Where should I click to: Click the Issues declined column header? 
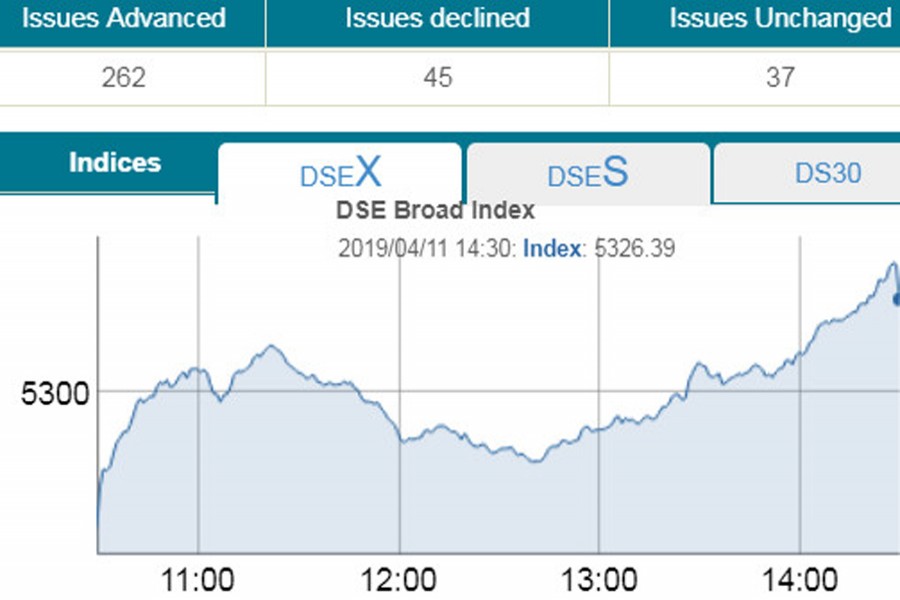click(437, 19)
